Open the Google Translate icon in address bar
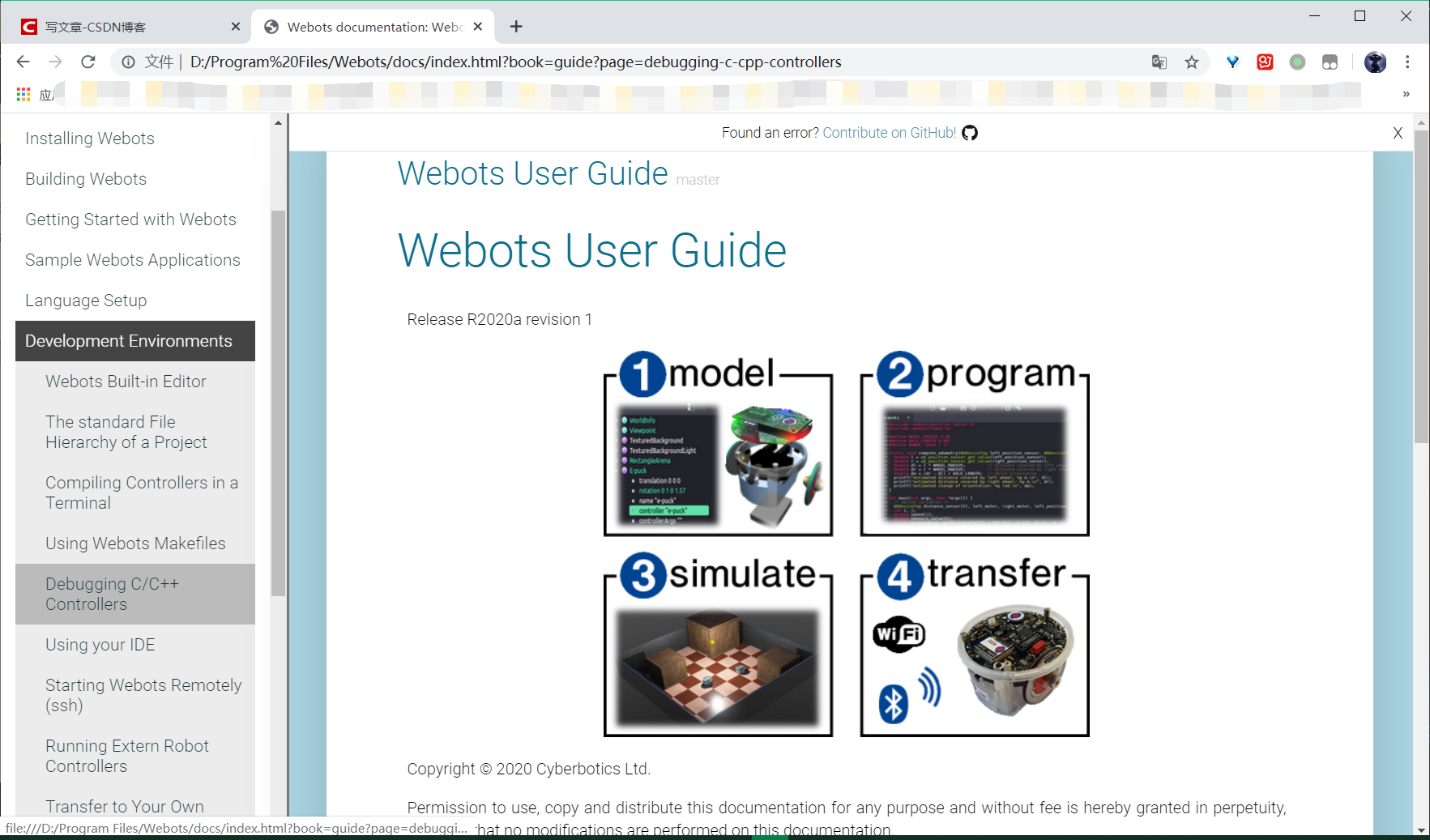The width and height of the screenshot is (1430, 840). click(x=1159, y=62)
